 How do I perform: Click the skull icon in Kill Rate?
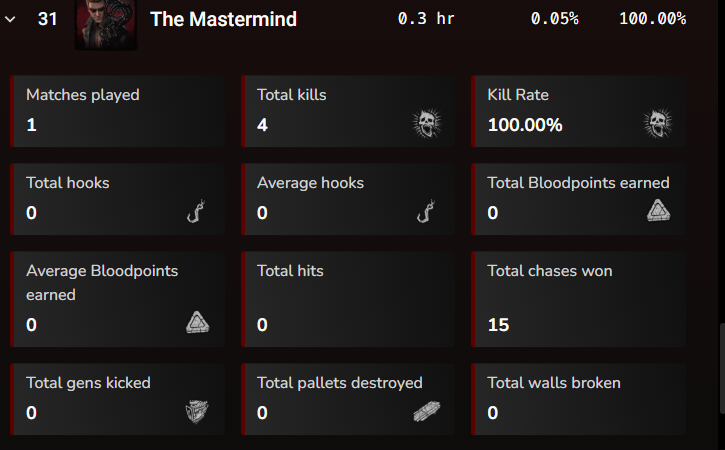[657, 123]
